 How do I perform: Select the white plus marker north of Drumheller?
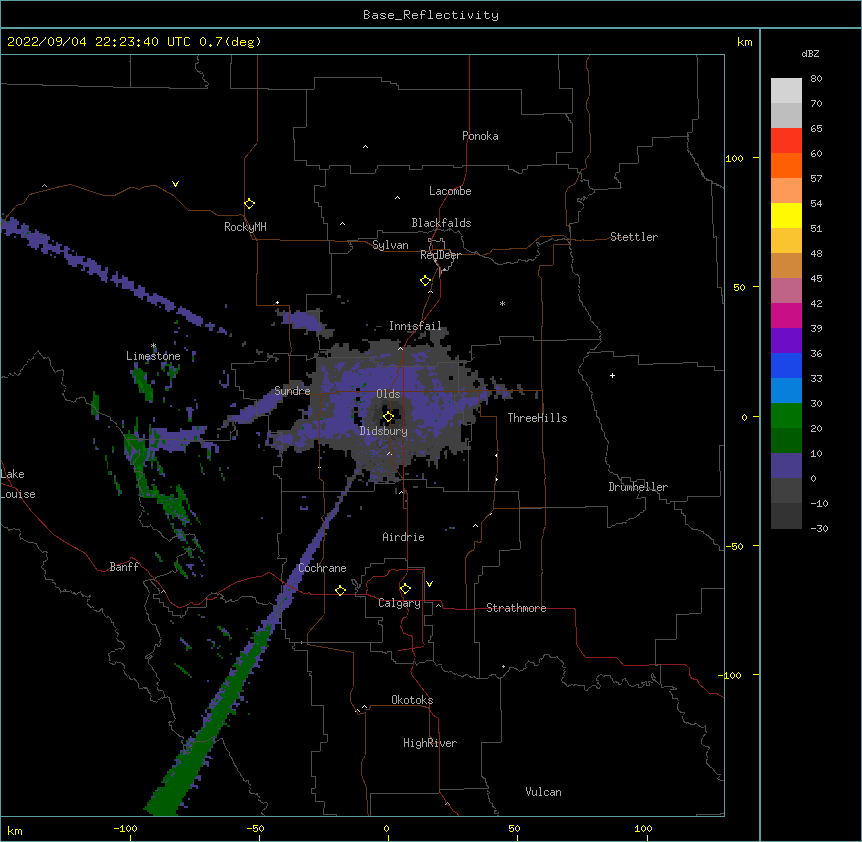pos(612,375)
